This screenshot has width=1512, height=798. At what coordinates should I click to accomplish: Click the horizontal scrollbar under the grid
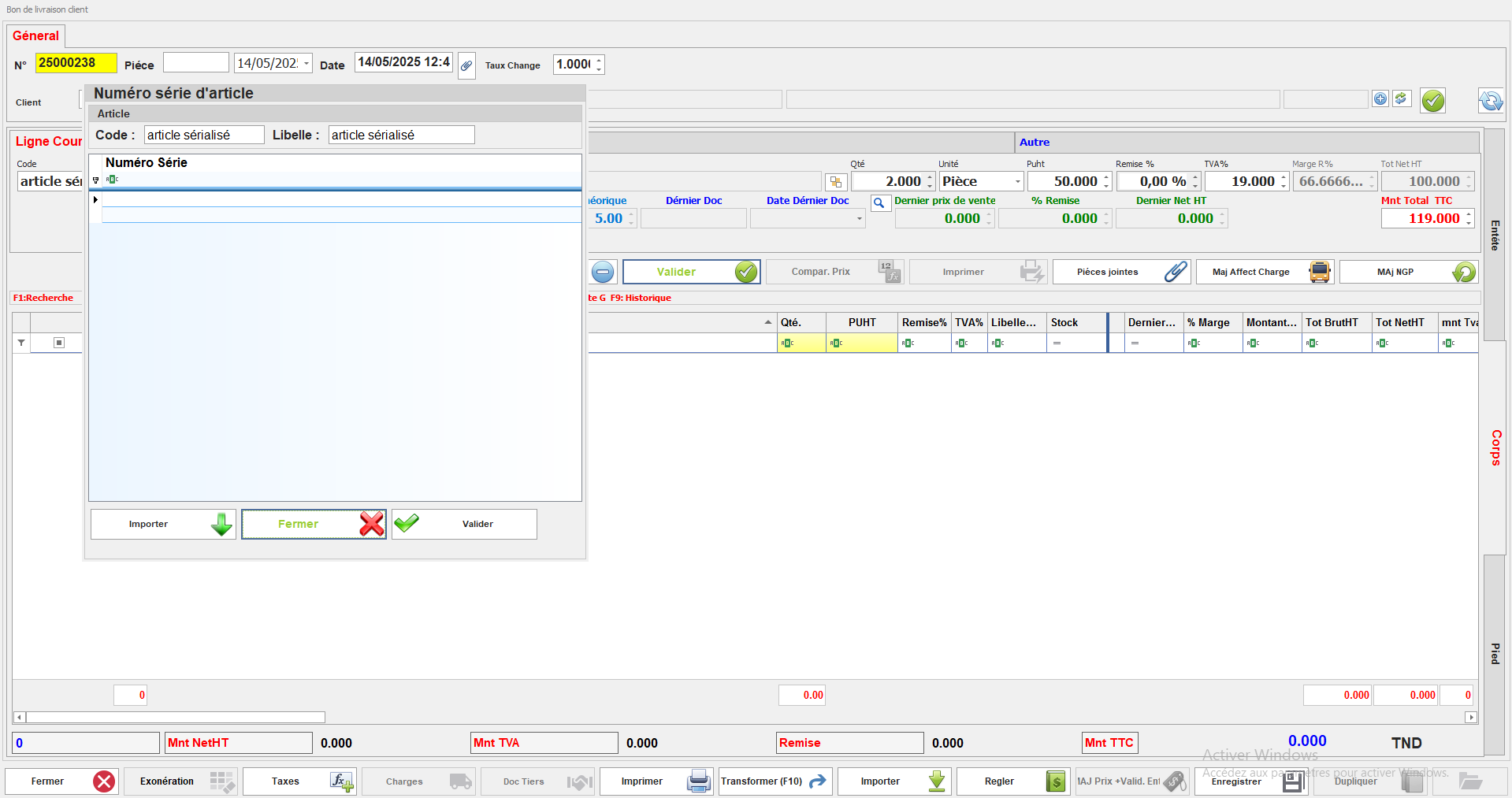175,718
